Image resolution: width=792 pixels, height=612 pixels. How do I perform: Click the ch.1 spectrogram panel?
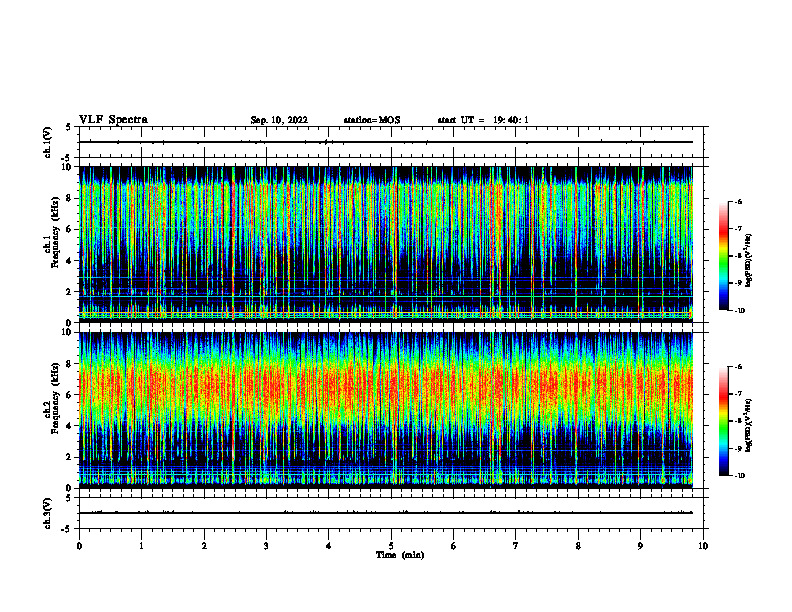point(386,244)
